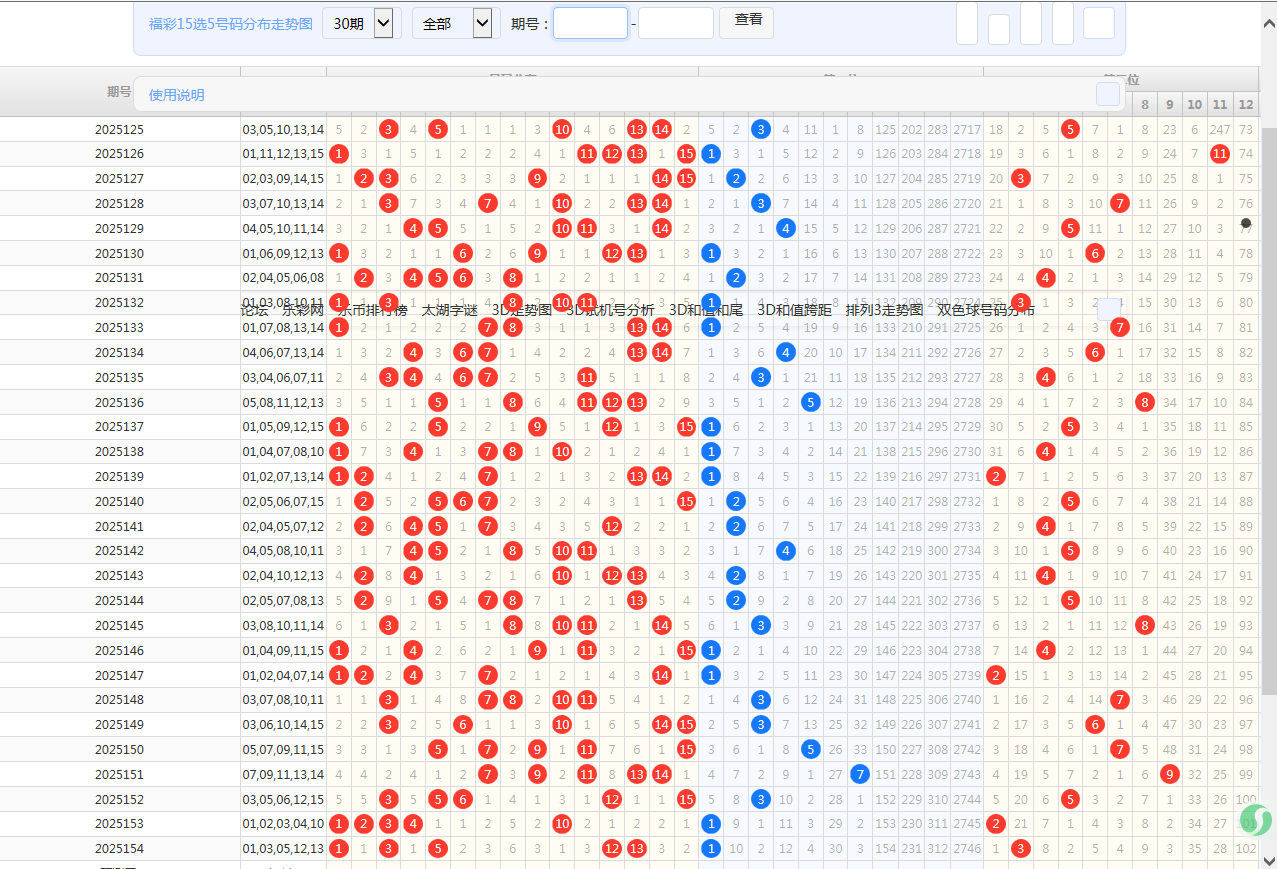Click the first 期号 start input field

590,23
